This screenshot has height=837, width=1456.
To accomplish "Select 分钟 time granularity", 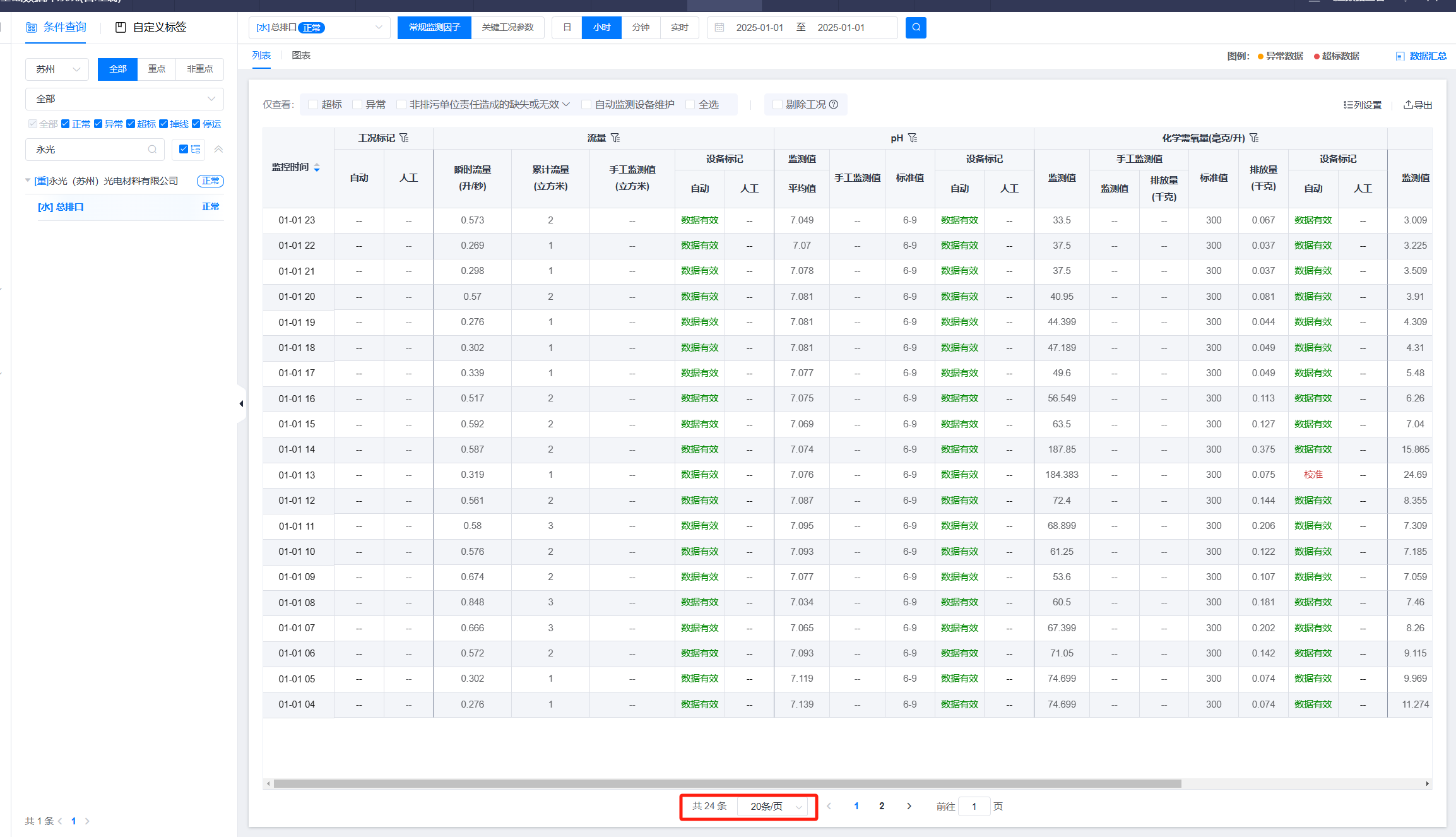I will click(641, 27).
